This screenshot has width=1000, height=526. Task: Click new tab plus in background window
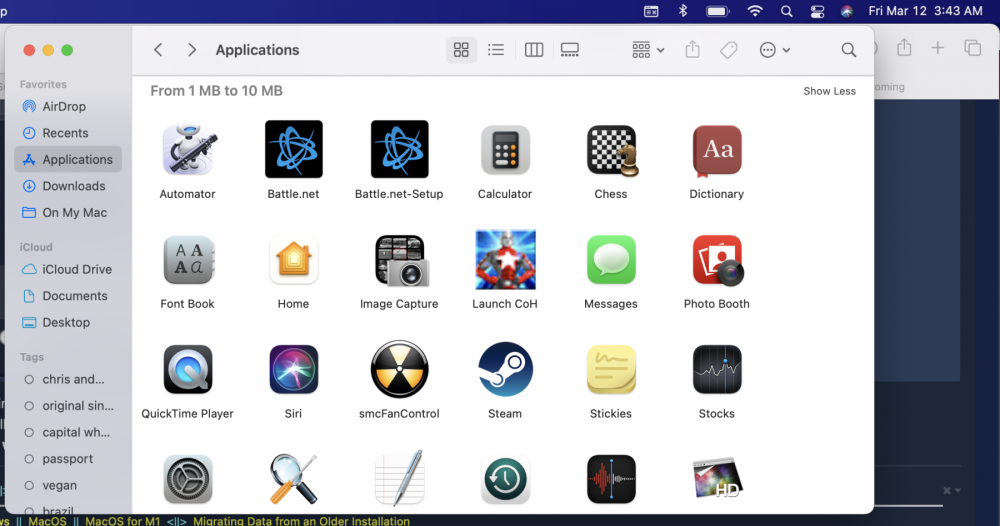938,48
